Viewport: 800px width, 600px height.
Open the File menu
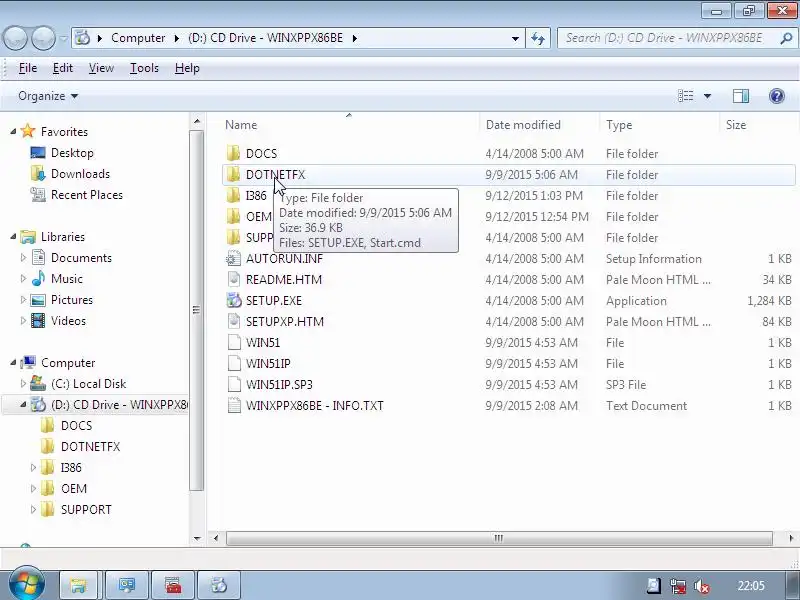28,68
